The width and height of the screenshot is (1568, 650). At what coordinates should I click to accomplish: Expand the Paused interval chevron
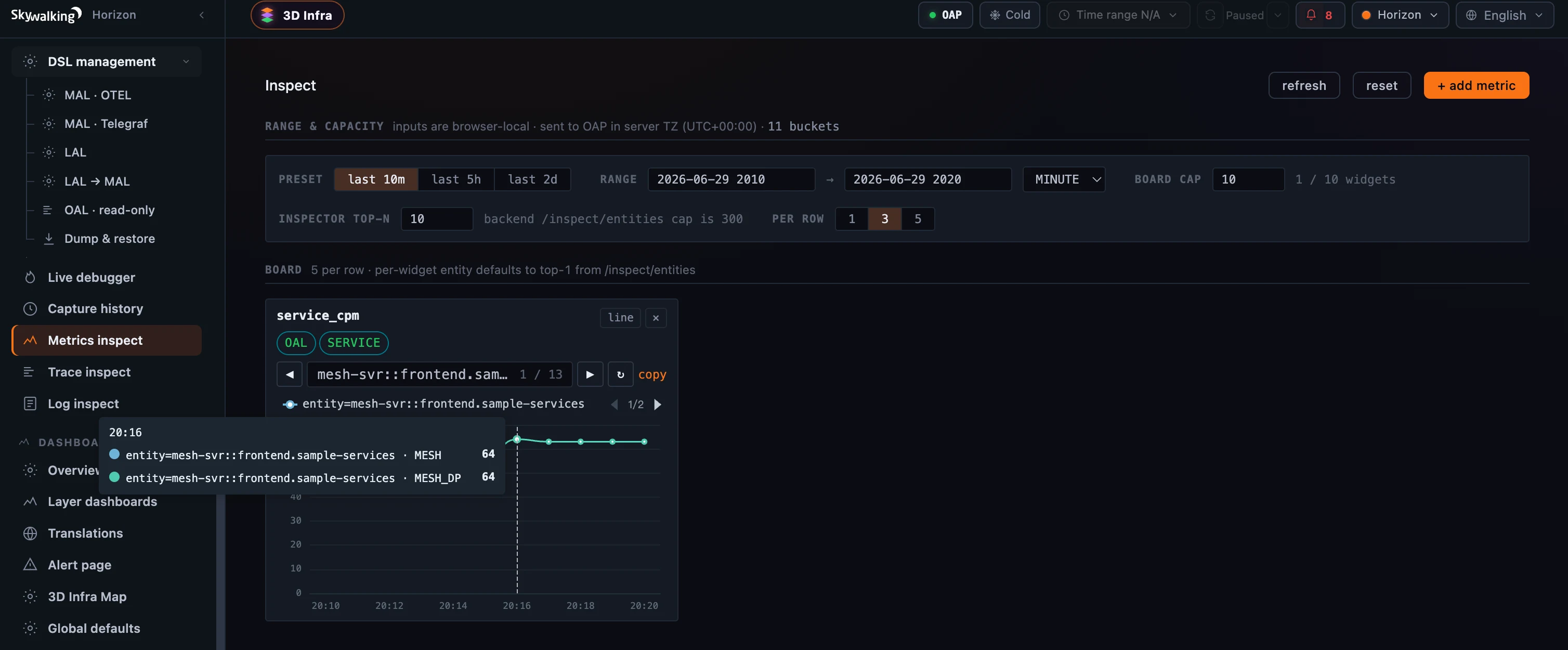1278,15
